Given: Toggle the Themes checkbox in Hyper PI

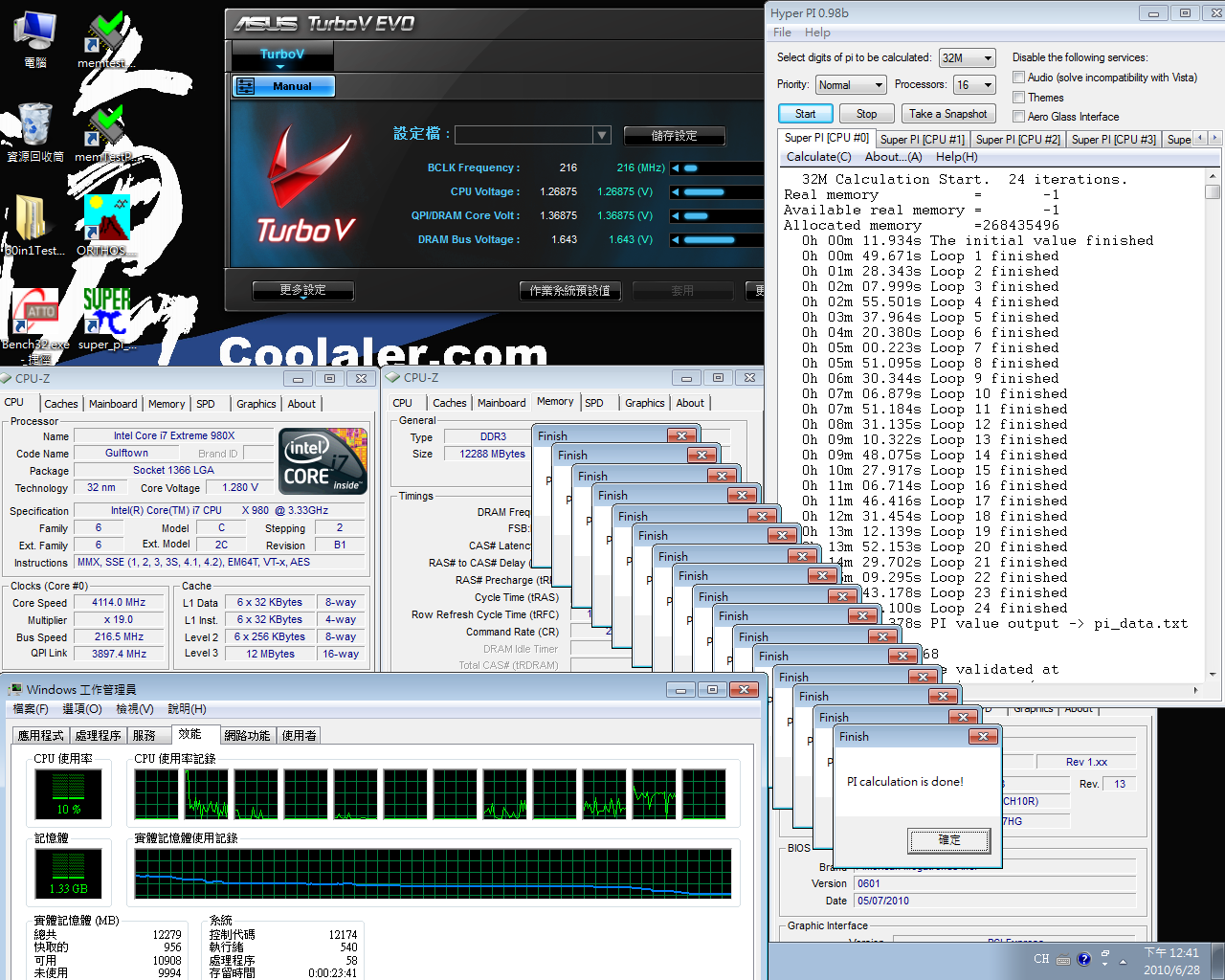Looking at the screenshot, I should pyautogui.click(x=1018, y=98).
